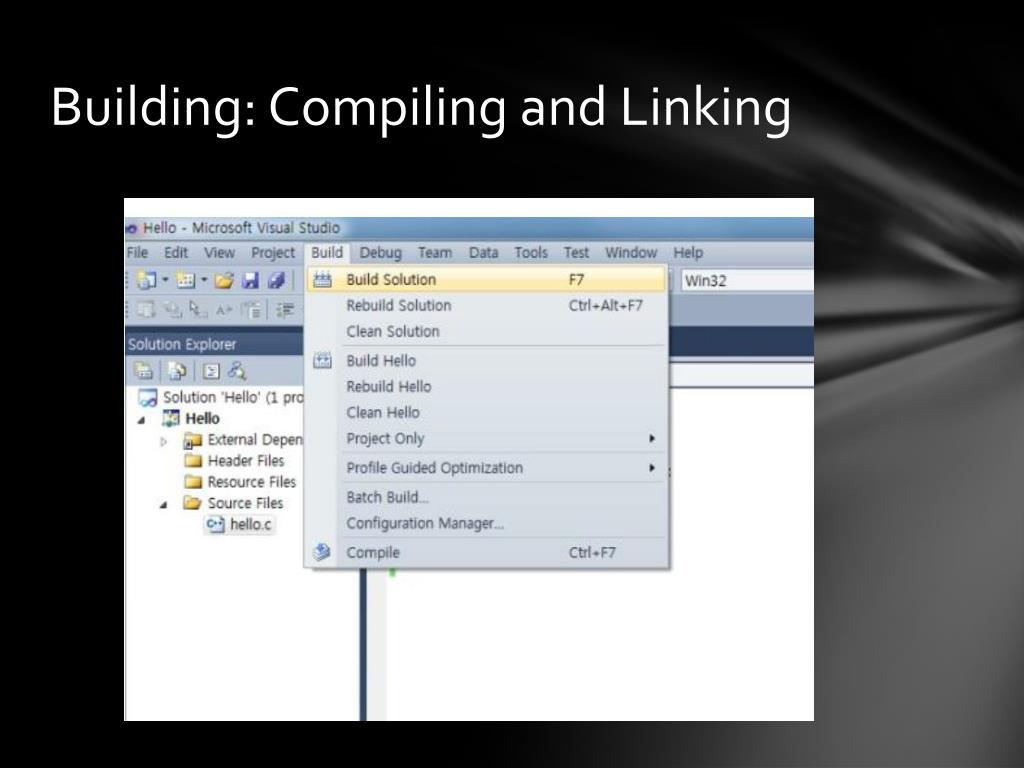Click the Complete Word 'A' icon
The height and width of the screenshot is (768, 1024).
pyautogui.click(x=224, y=310)
